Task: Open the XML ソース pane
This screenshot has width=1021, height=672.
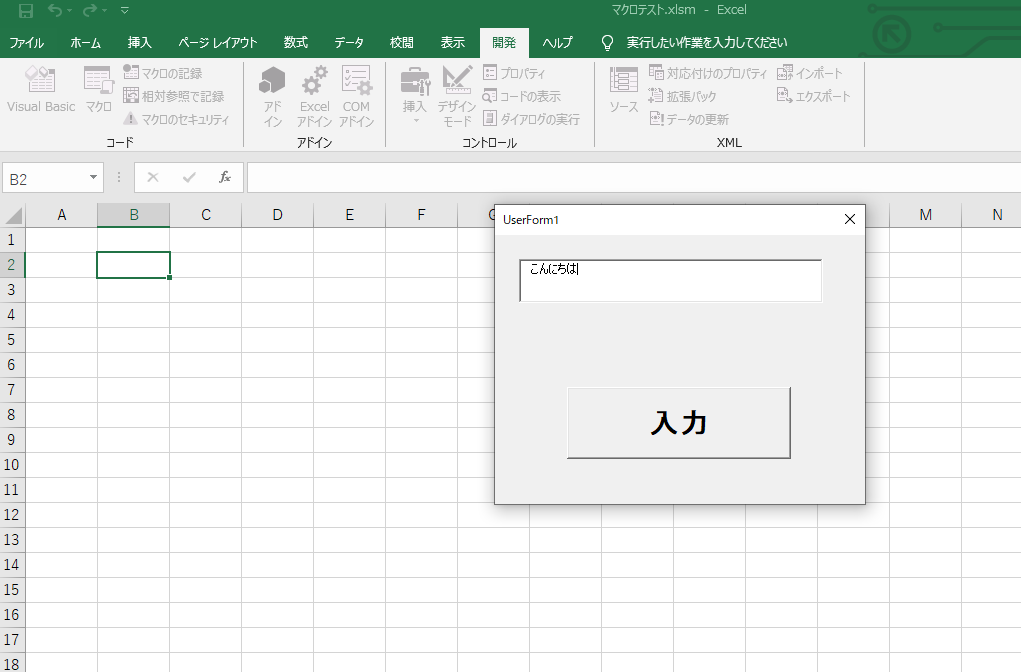Action: 623,90
